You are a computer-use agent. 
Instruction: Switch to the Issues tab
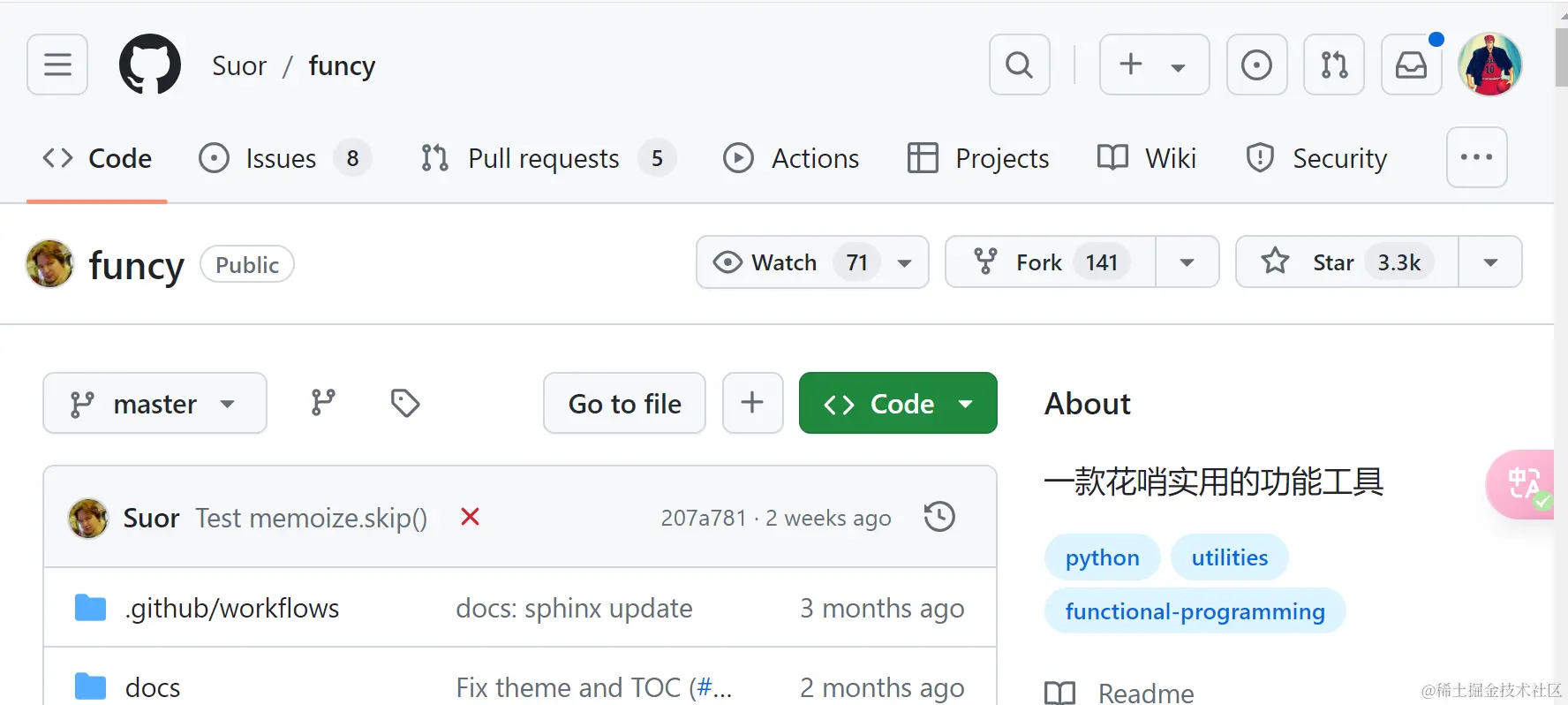[284, 158]
